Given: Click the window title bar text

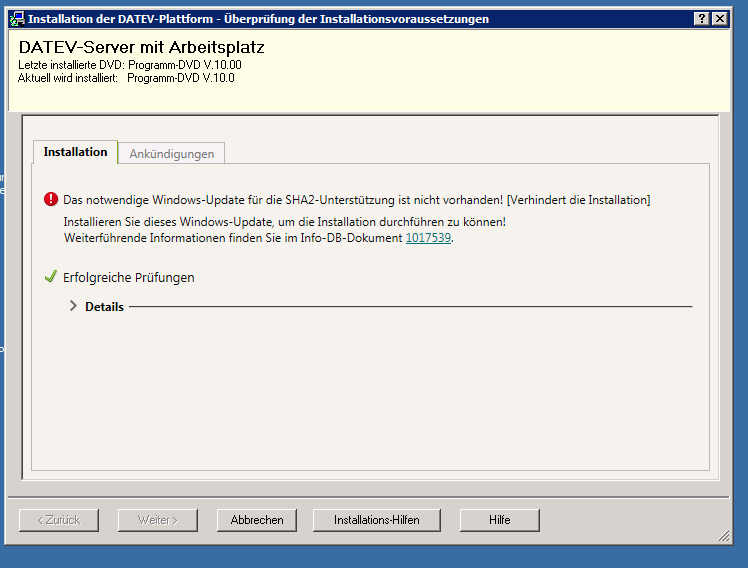Looking at the screenshot, I should (258, 19).
